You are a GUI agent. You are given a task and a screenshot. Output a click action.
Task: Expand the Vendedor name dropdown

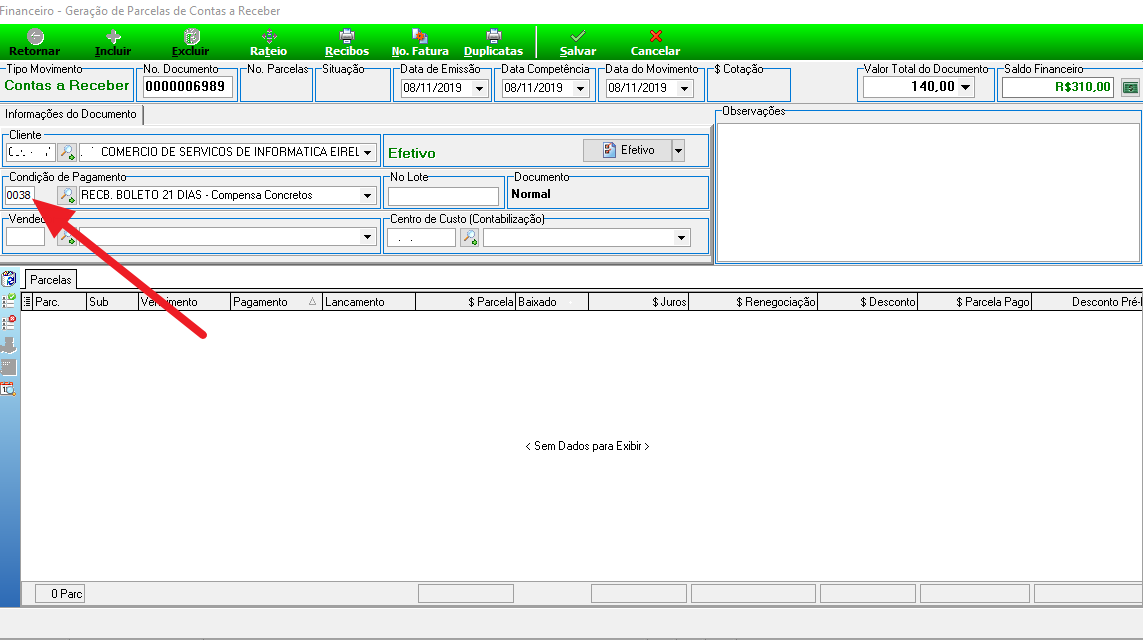coord(367,237)
